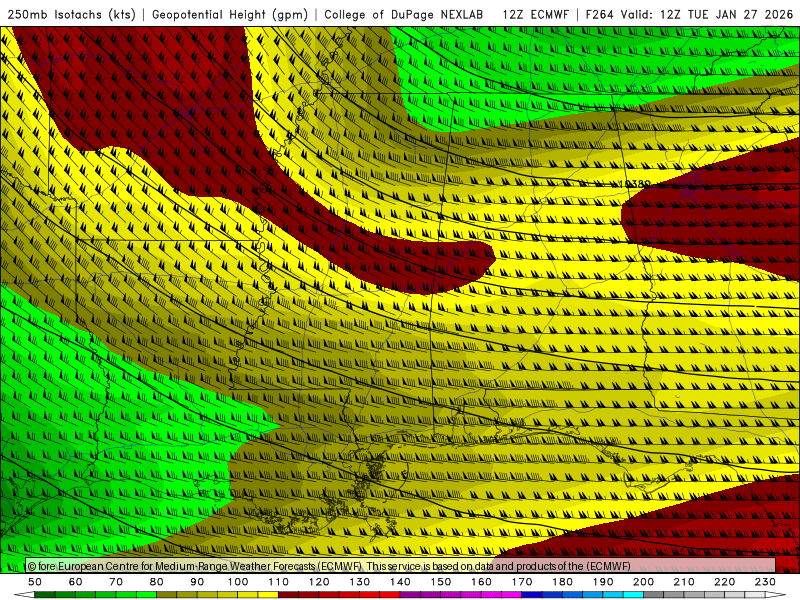
Task: Click the 120 value on the color scale
Action: (x=319, y=582)
